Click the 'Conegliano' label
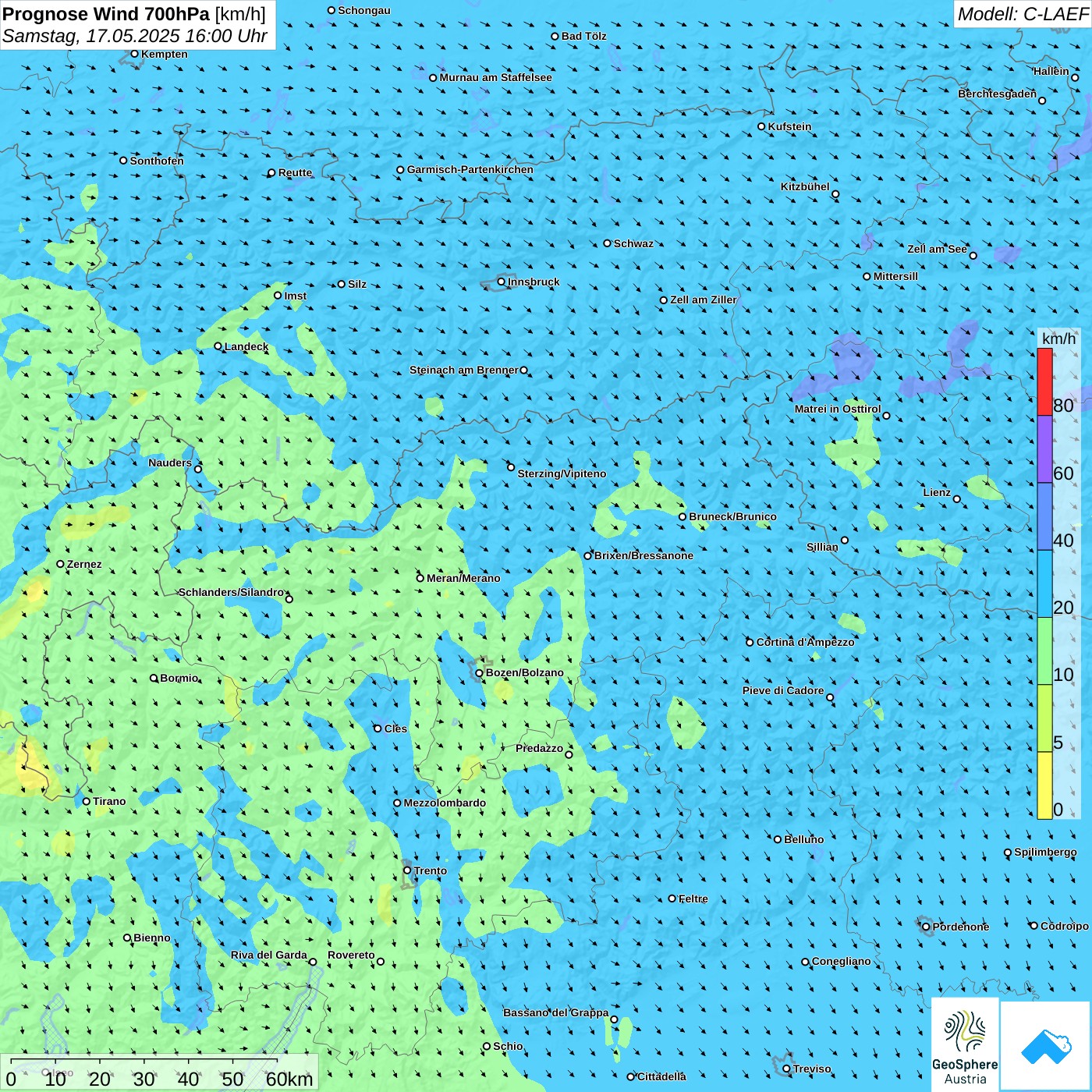1092x1092 pixels. coord(841,961)
